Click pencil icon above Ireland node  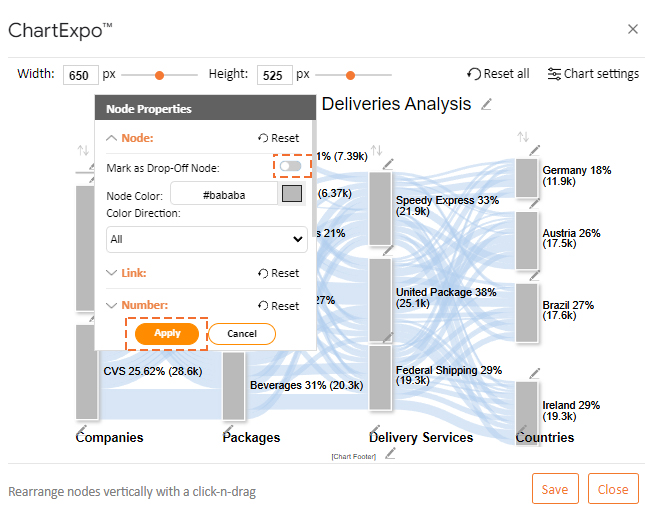click(x=534, y=373)
